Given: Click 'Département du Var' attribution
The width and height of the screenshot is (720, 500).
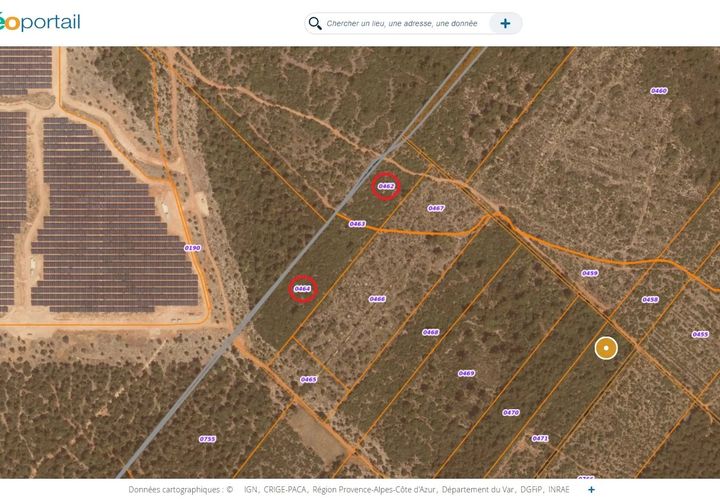Looking at the screenshot, I should (x=478, y=489).
